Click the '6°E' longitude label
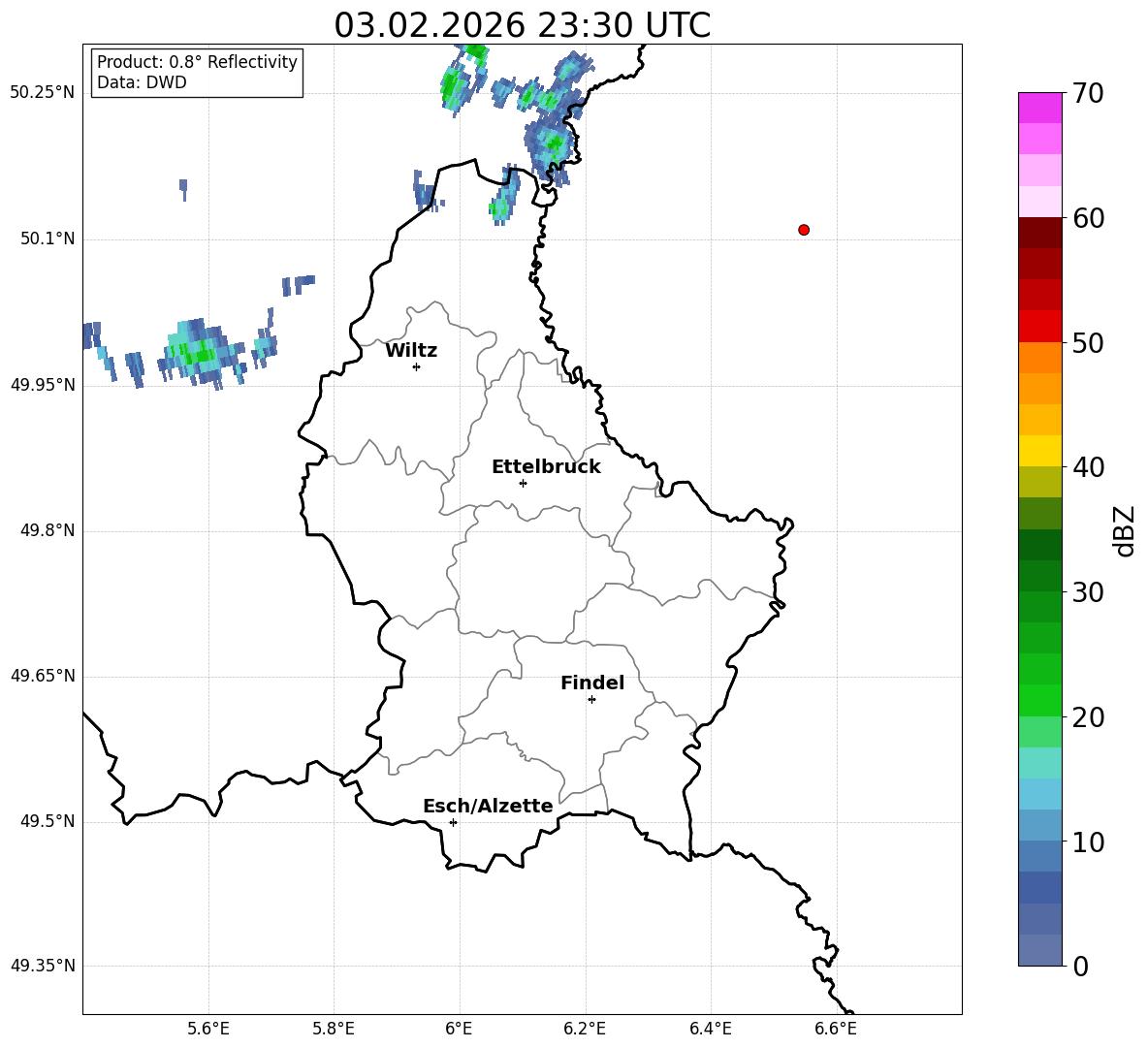 (x=459, y=1029)
